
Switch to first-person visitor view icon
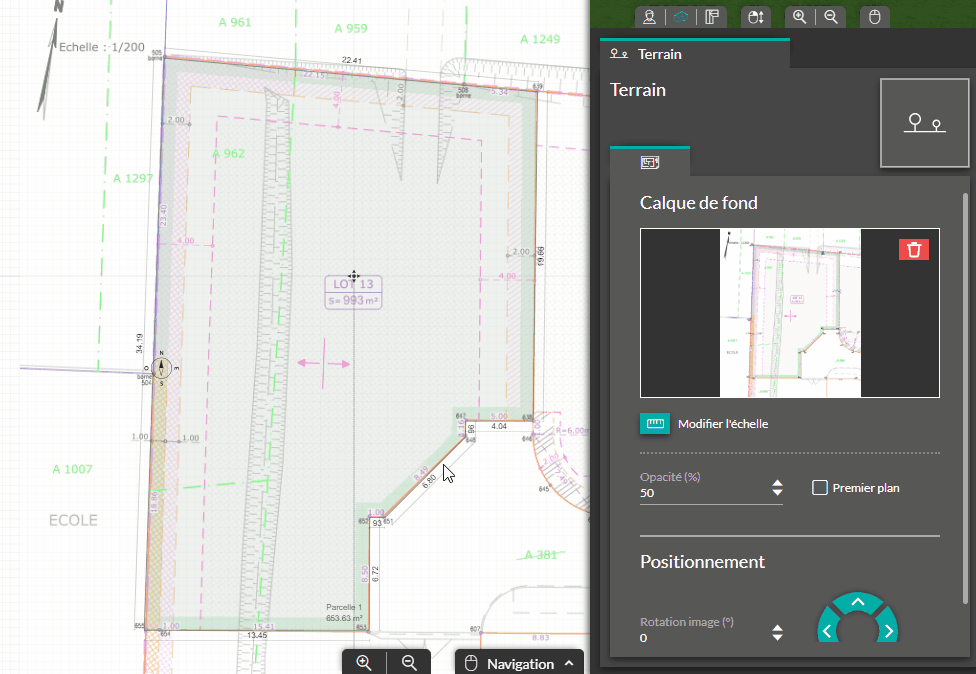[x=650, y=16]
